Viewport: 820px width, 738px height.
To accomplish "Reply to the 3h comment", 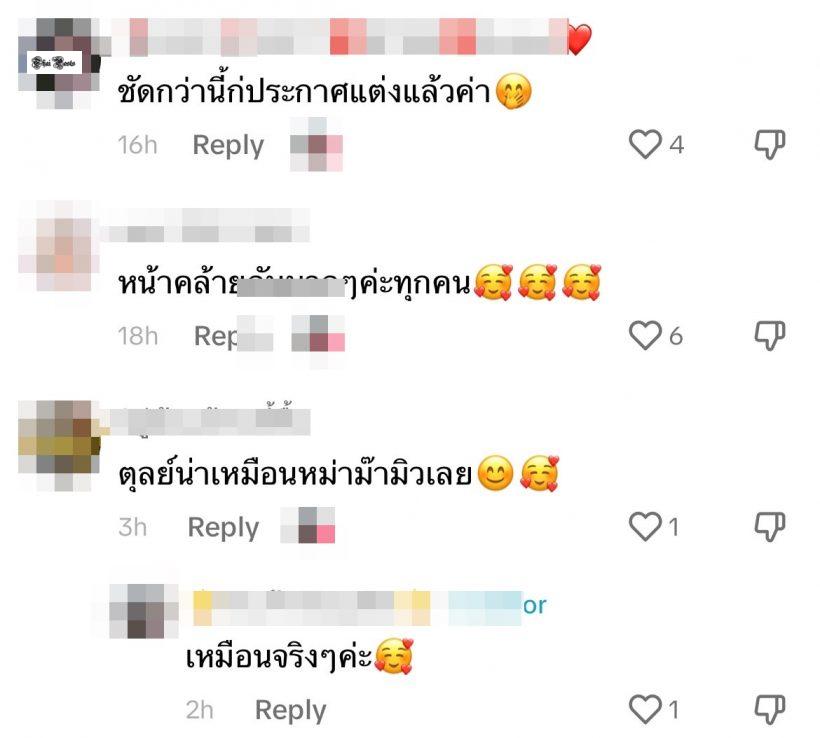I will [x=223, y=527].
